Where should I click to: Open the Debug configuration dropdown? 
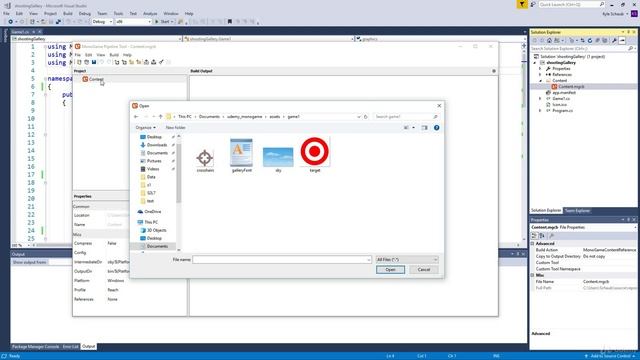[x=102, y=22]
